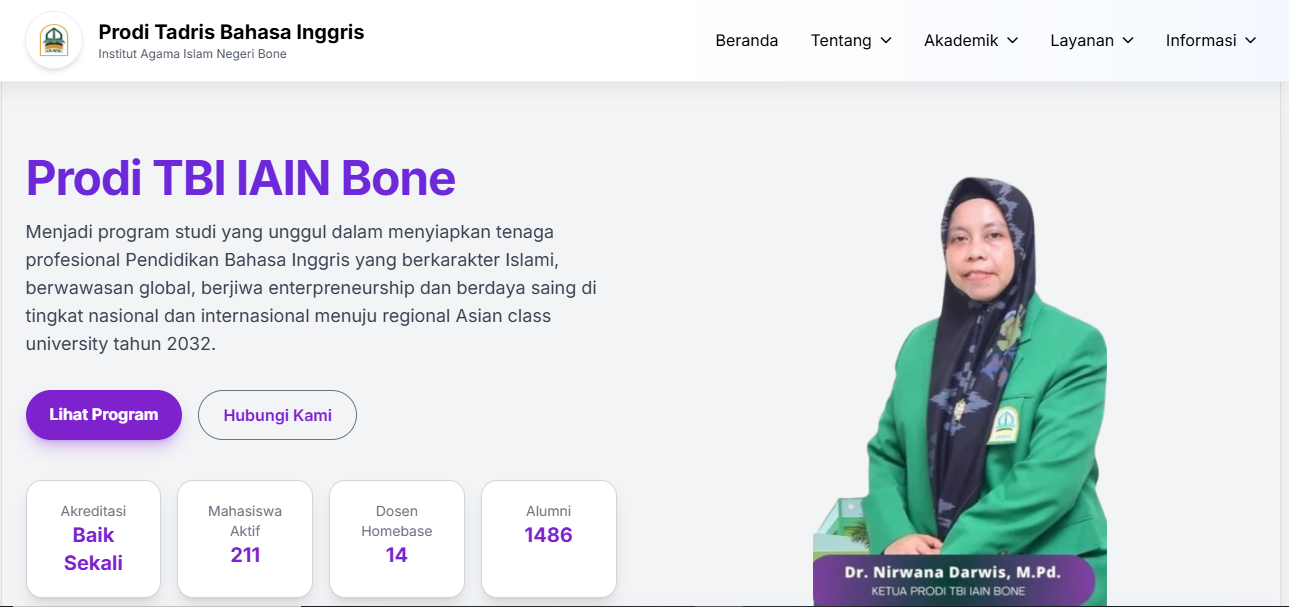This screenshot has width=1289, height=607.
Task: Expand the Informasi dropdown
Action: (1201, 40)
